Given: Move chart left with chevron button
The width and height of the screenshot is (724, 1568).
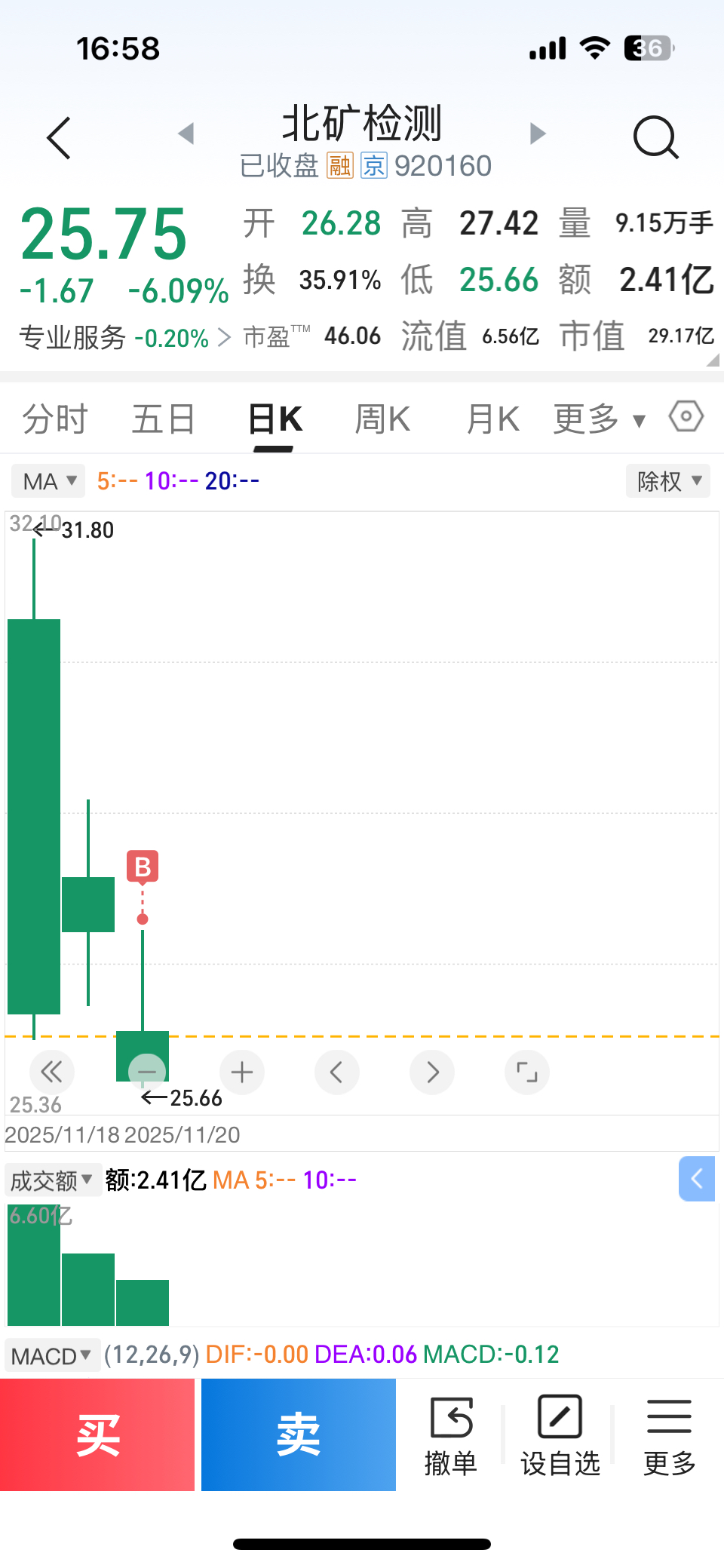Looking at the screenshot, I should click(x=337, y=1072).
